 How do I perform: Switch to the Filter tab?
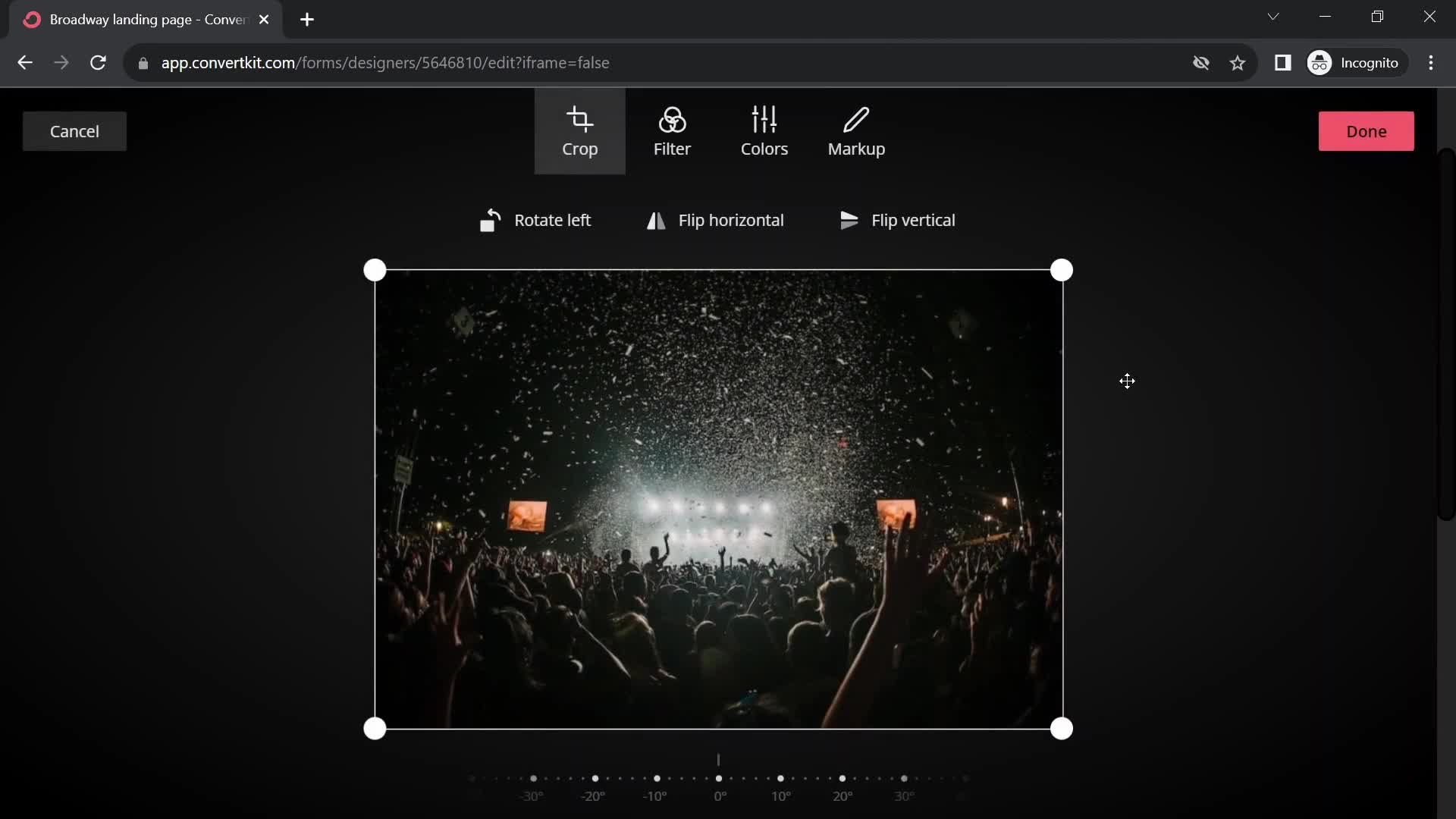click(x=672, y=131)
